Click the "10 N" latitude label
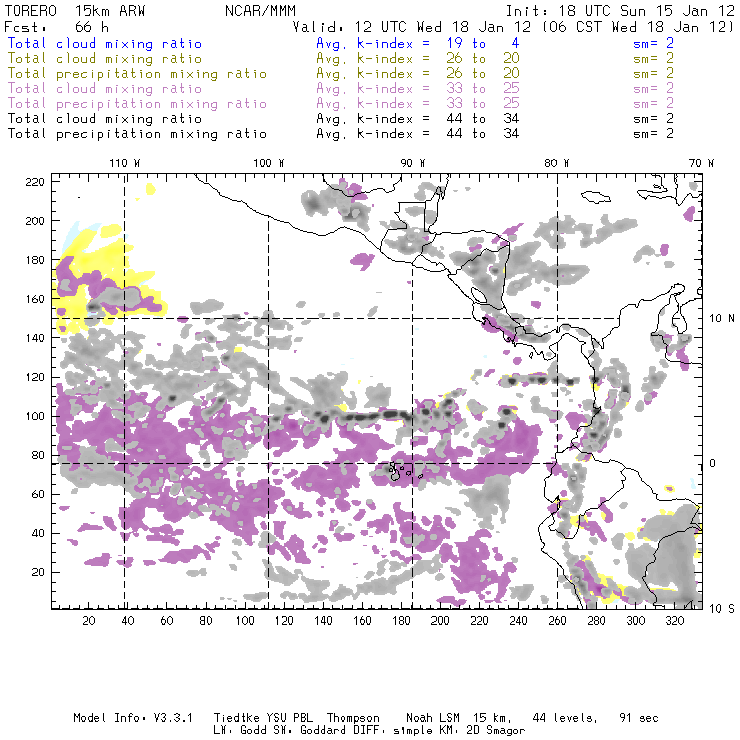This screenshot has height=740, width=740. 722,319
